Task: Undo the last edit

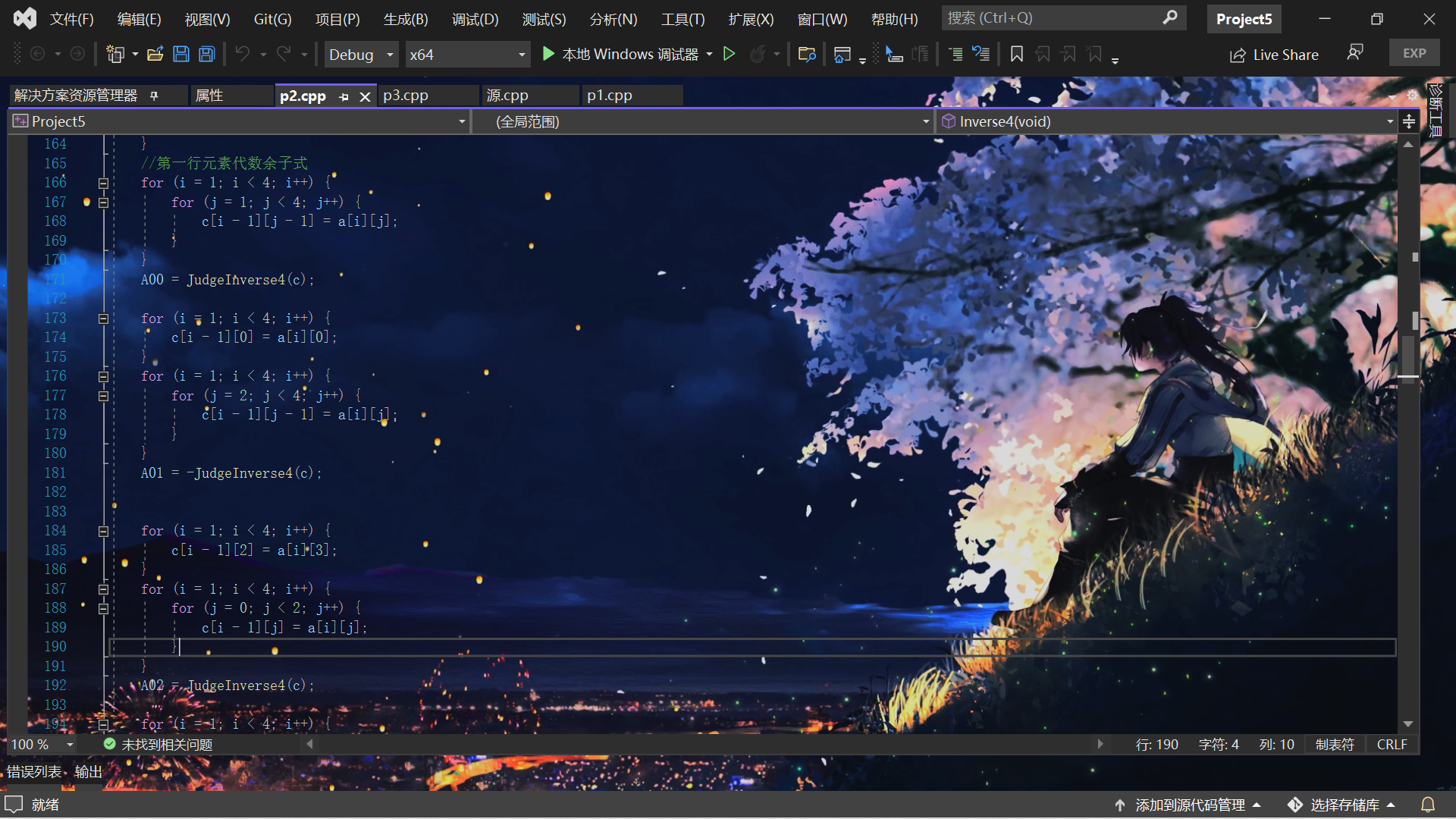Action: (242, 54)
